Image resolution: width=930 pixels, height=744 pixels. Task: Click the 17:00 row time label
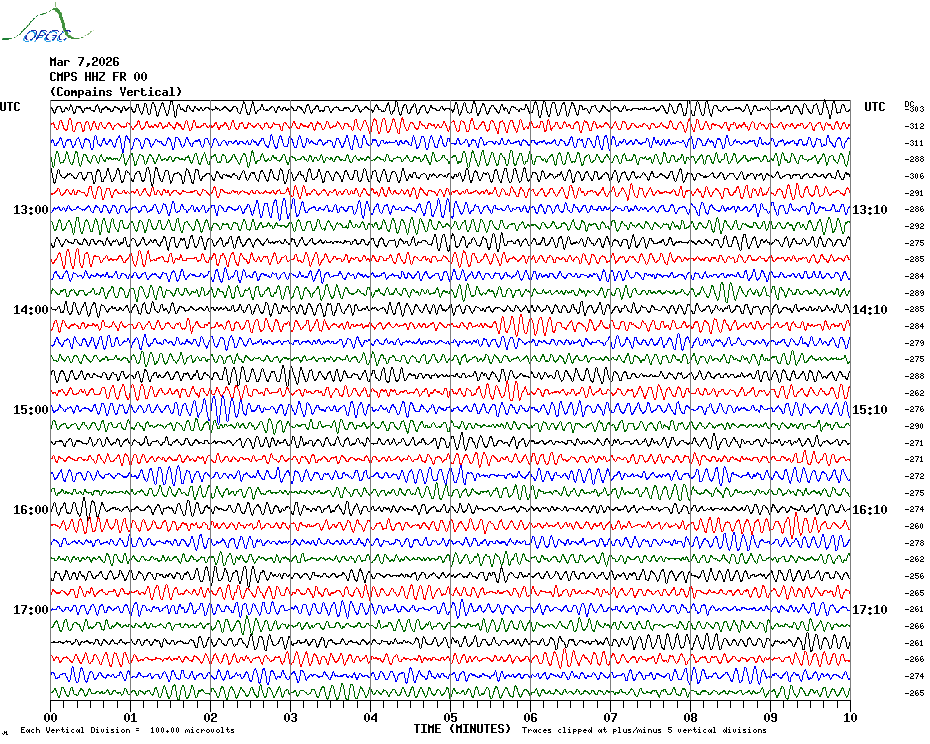pos(31,610)
